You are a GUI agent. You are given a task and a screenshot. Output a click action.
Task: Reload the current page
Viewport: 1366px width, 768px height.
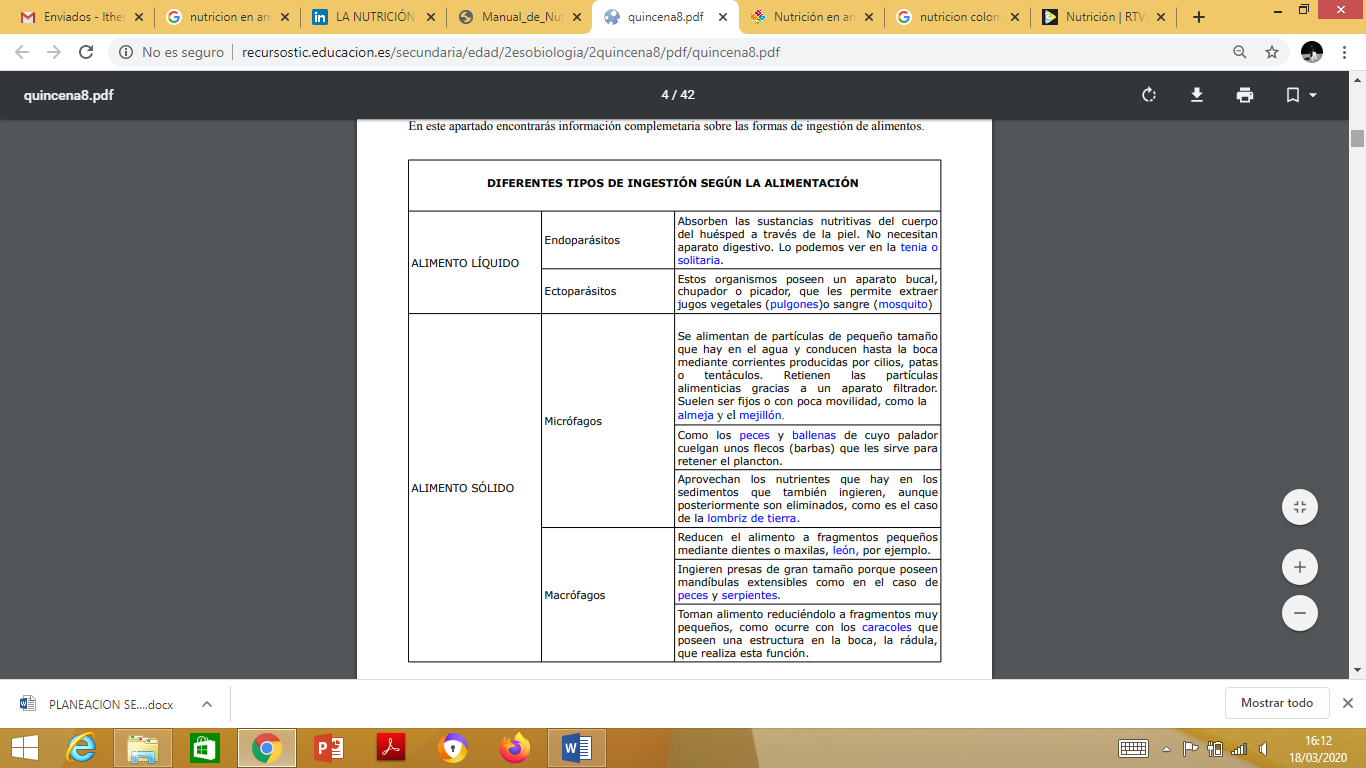86,52
